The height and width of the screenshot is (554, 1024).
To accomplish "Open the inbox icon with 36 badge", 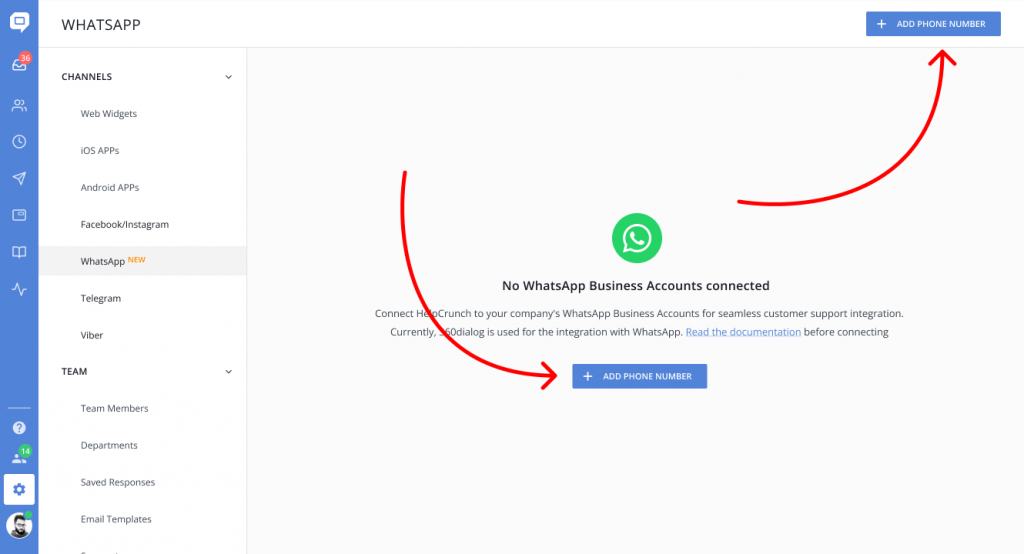I will (20, 63).
